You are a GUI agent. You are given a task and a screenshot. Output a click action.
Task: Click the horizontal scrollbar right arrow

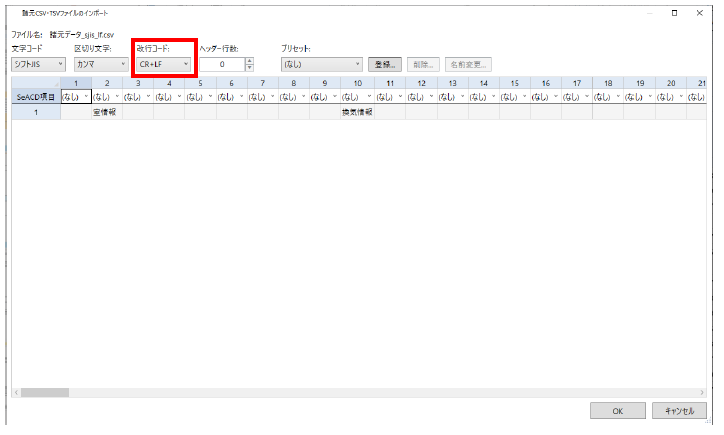tap(704, 392)
